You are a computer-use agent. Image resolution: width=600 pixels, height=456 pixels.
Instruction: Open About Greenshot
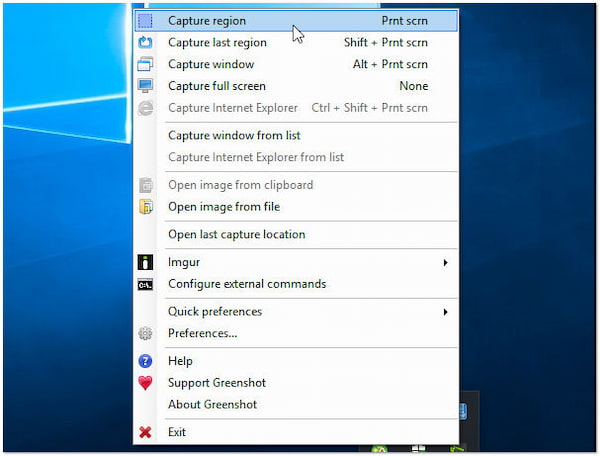[296, 405]
